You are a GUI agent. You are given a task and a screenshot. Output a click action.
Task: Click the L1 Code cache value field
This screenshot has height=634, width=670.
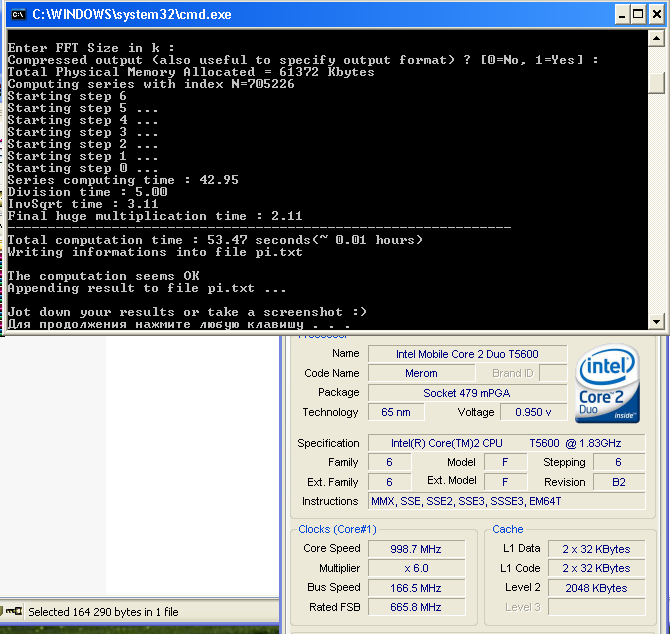(x=597, y=568)
